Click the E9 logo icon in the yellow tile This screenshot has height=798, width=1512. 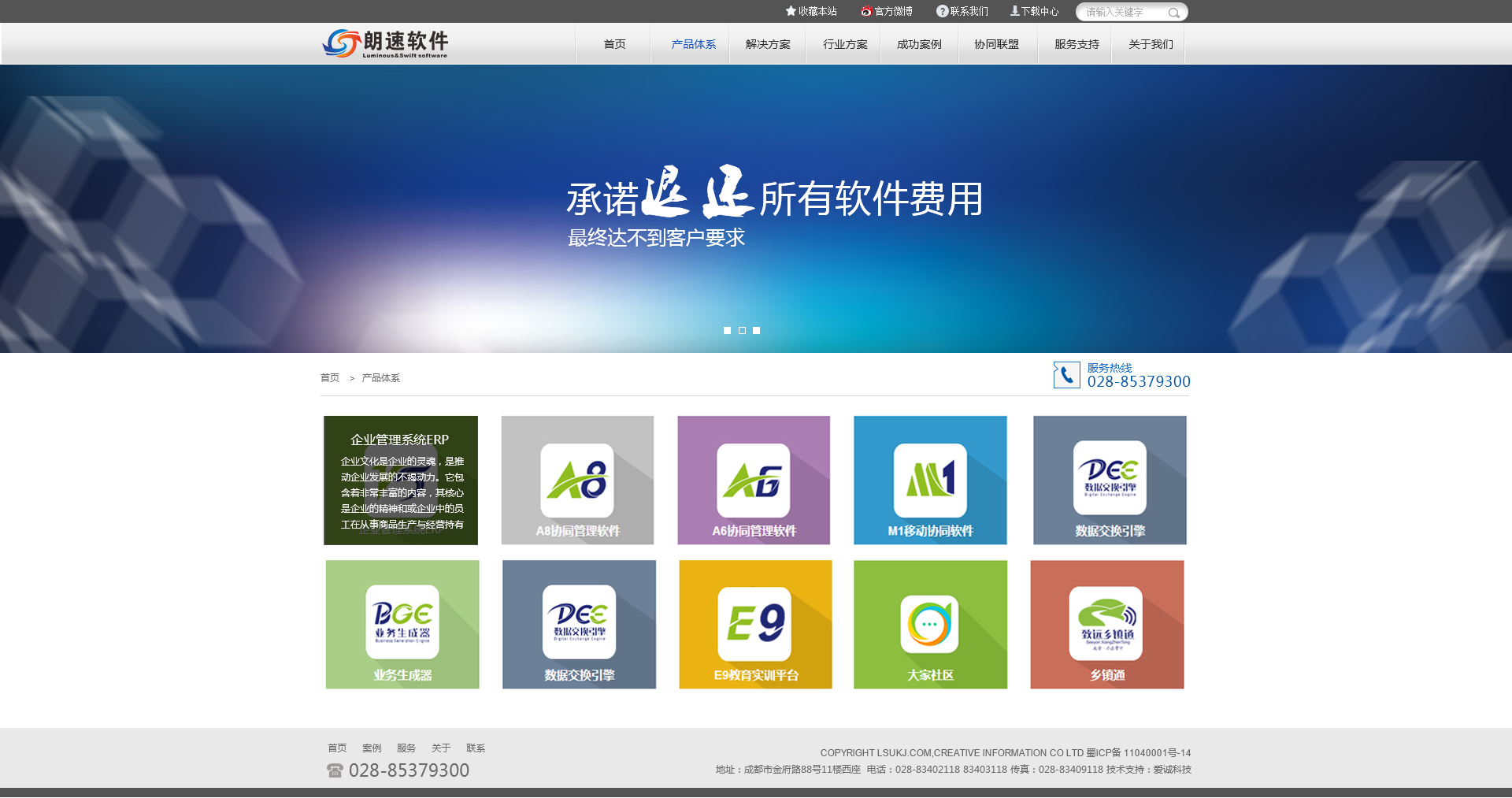[x=754, y=624]
